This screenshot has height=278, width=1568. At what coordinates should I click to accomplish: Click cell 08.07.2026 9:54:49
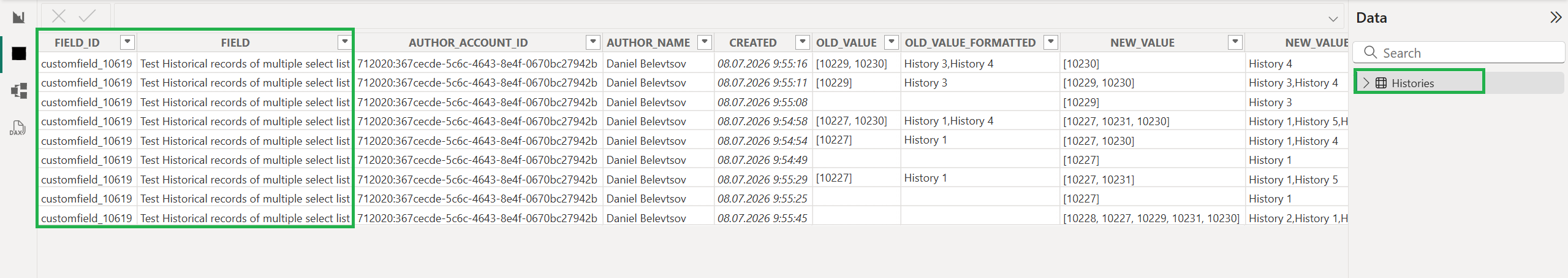tap(762, 160)
